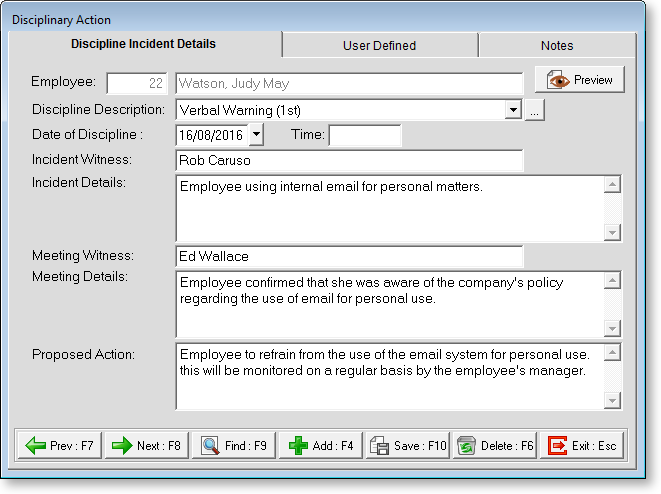Viewport: 661px width, 494px height.
Task: Select the Discipline Incident Details tab
Action: pyautogui.click(x=143, y=44)
